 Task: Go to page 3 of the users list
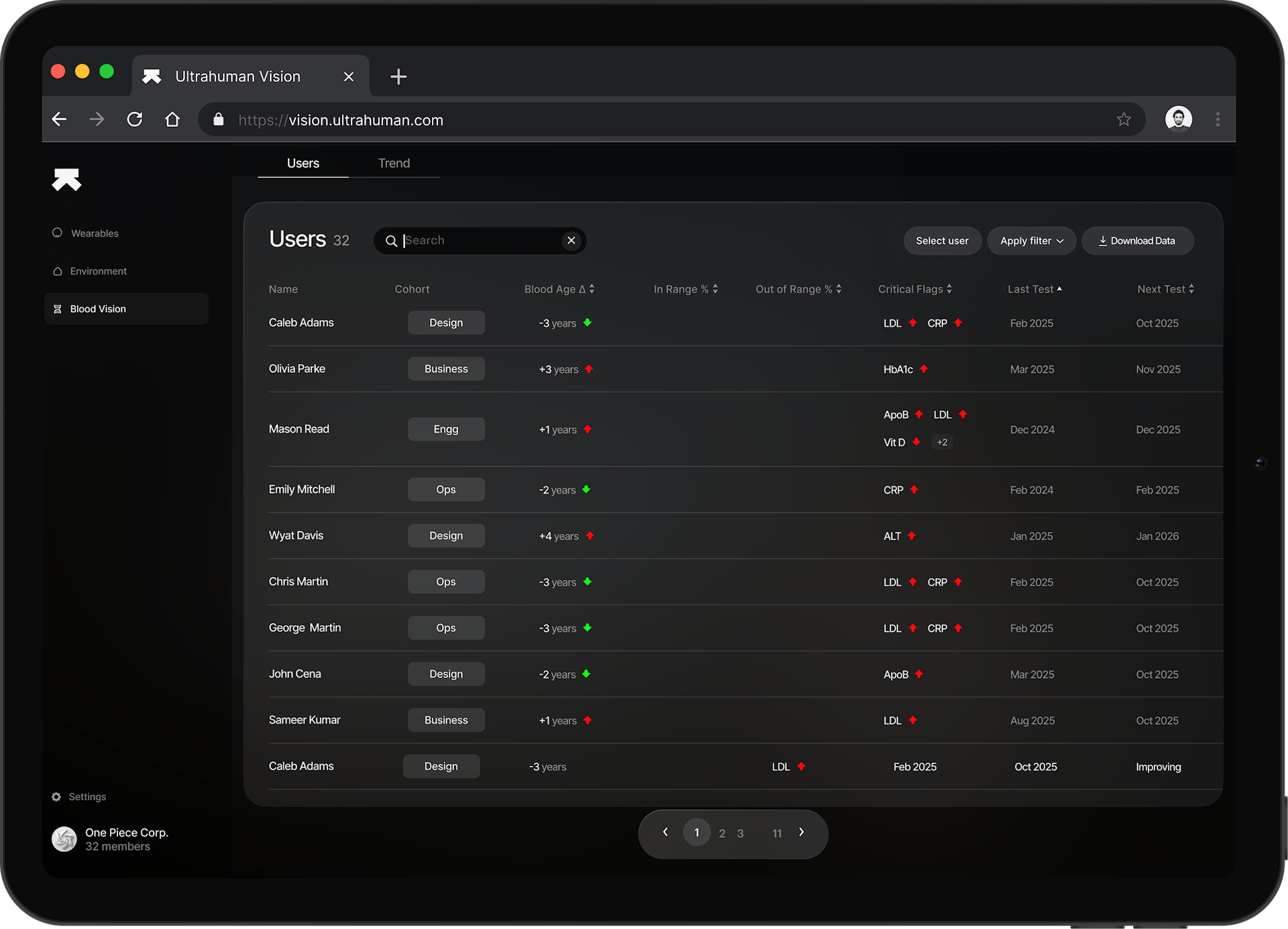740,832
